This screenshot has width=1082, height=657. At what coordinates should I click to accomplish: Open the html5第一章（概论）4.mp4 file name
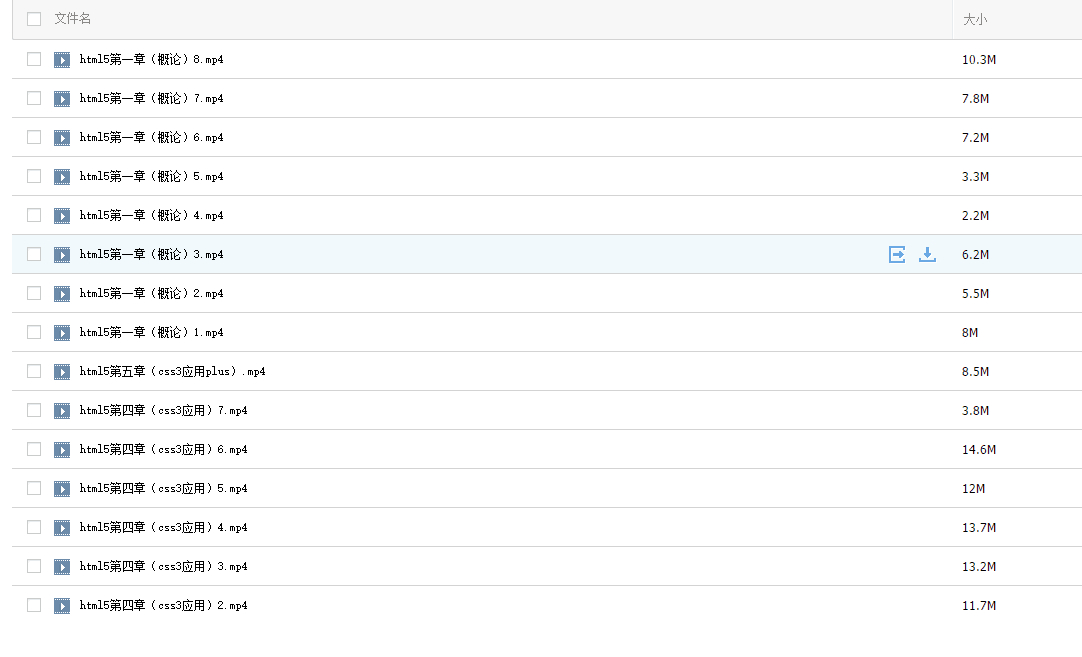[151, 216]
